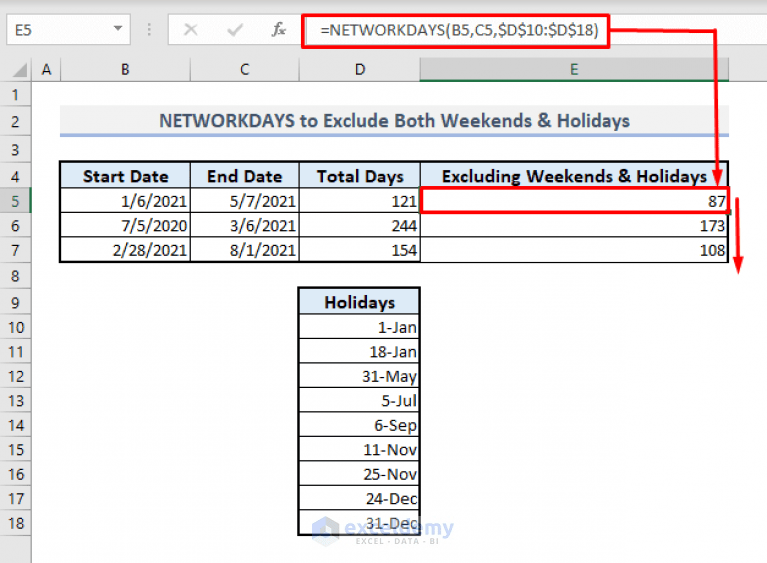This screenshot has height=563, width=767.
Task: Select Total Days cell showing 121
Action: coord(360,201)
